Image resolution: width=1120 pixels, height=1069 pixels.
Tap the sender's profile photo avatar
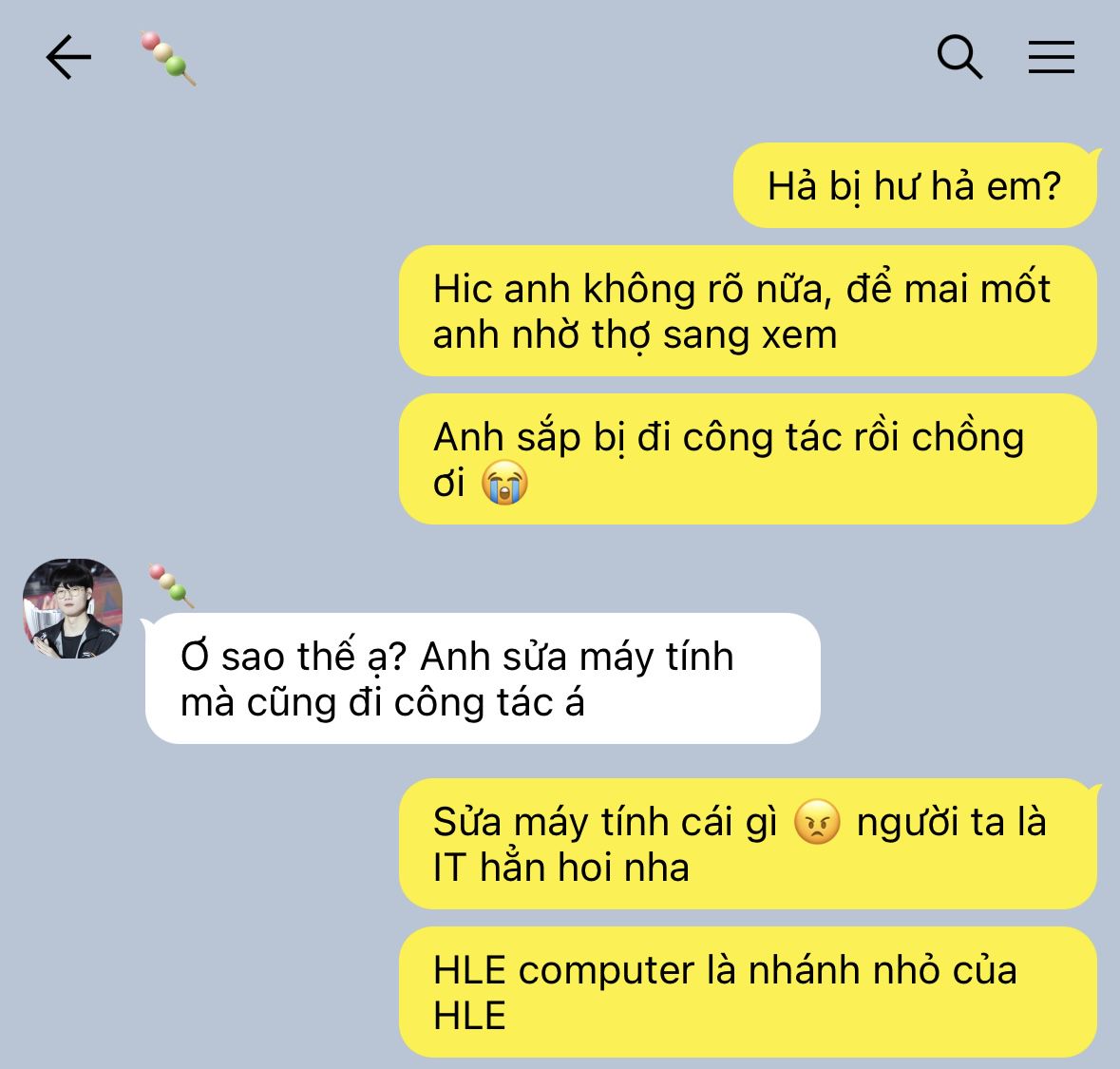(72, 608)
